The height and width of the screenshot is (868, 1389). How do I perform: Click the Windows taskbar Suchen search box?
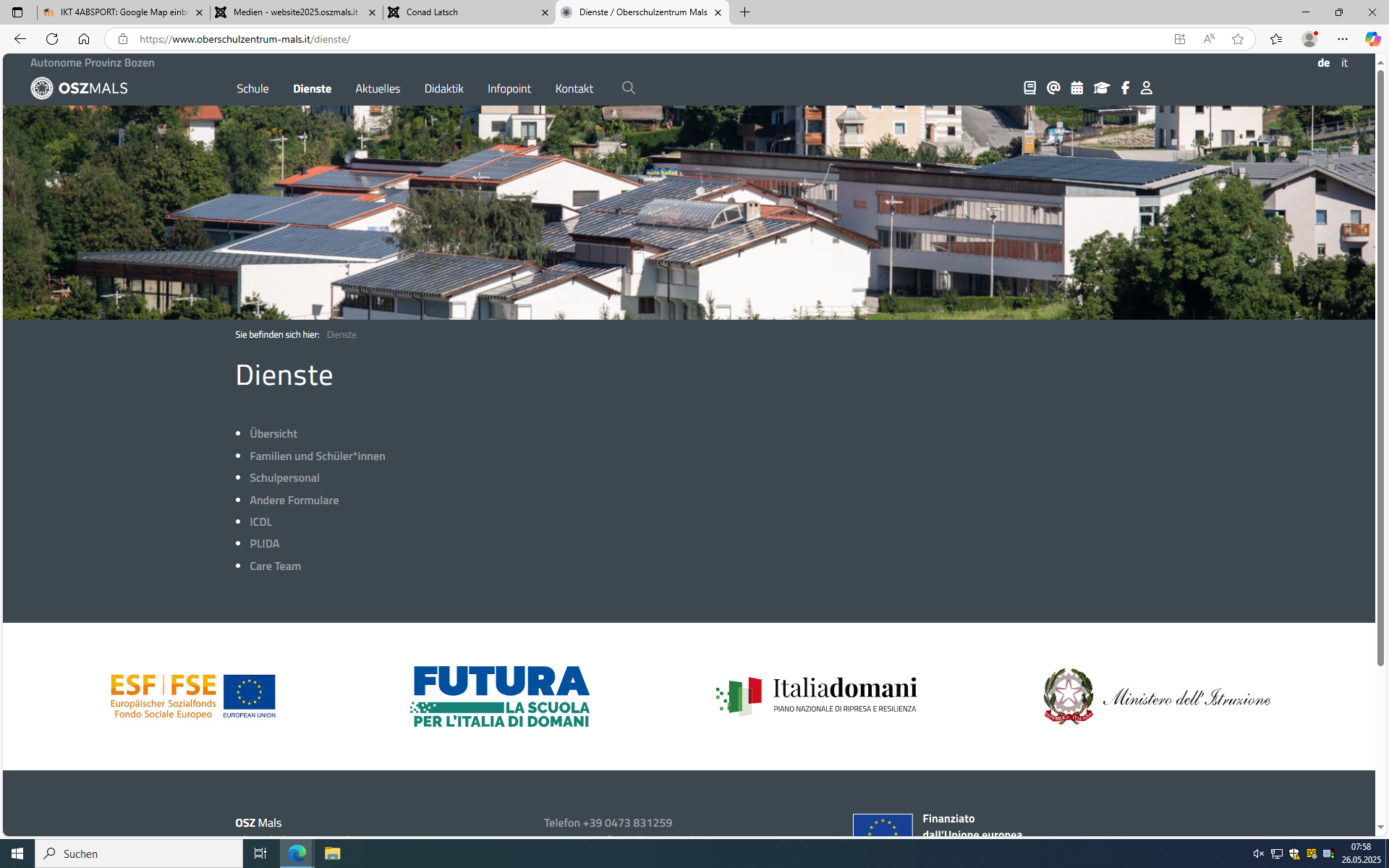point(139,854)
